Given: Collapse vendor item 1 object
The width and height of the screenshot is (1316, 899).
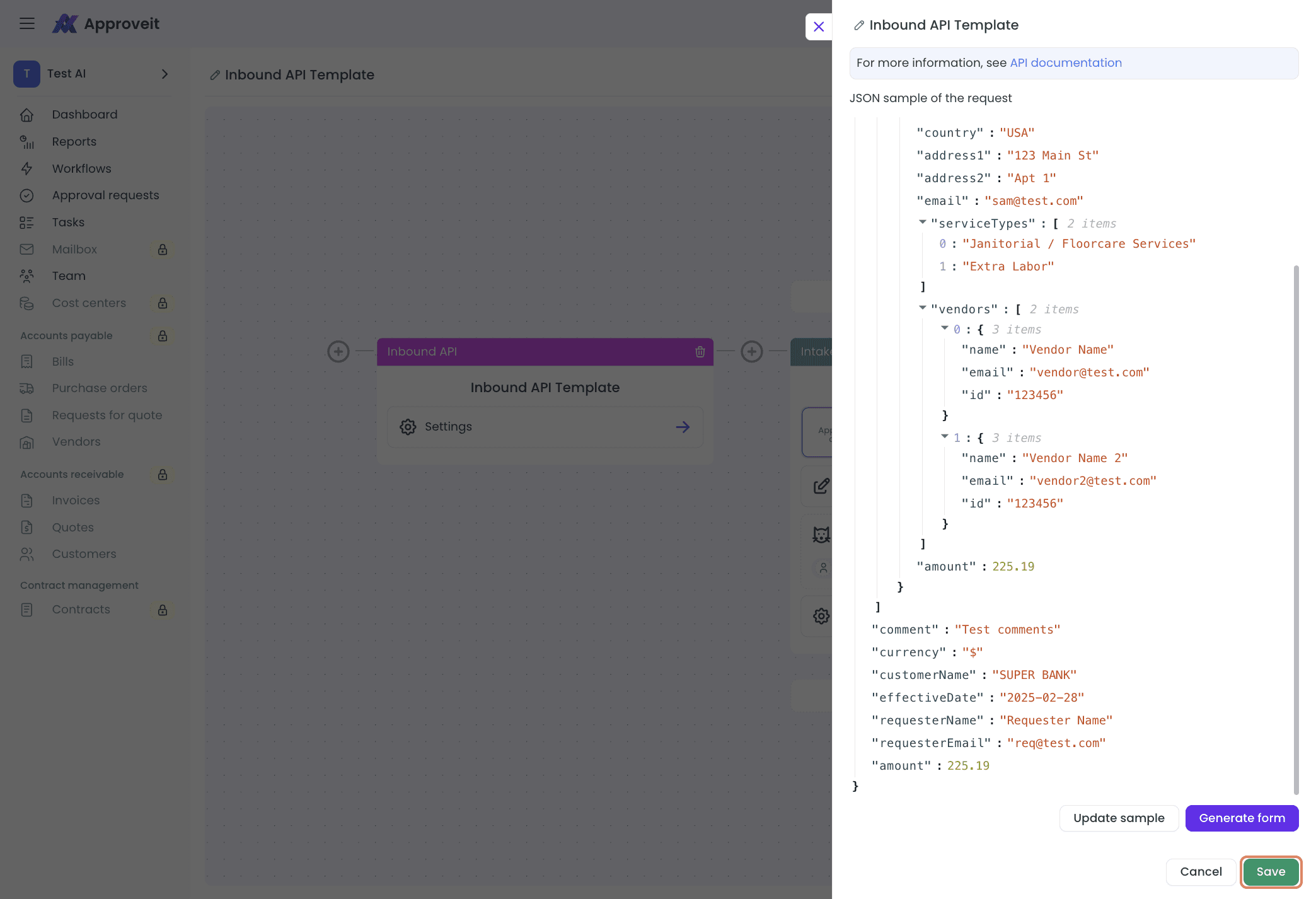Looking at the screenshot, I should tap(945, 437).
